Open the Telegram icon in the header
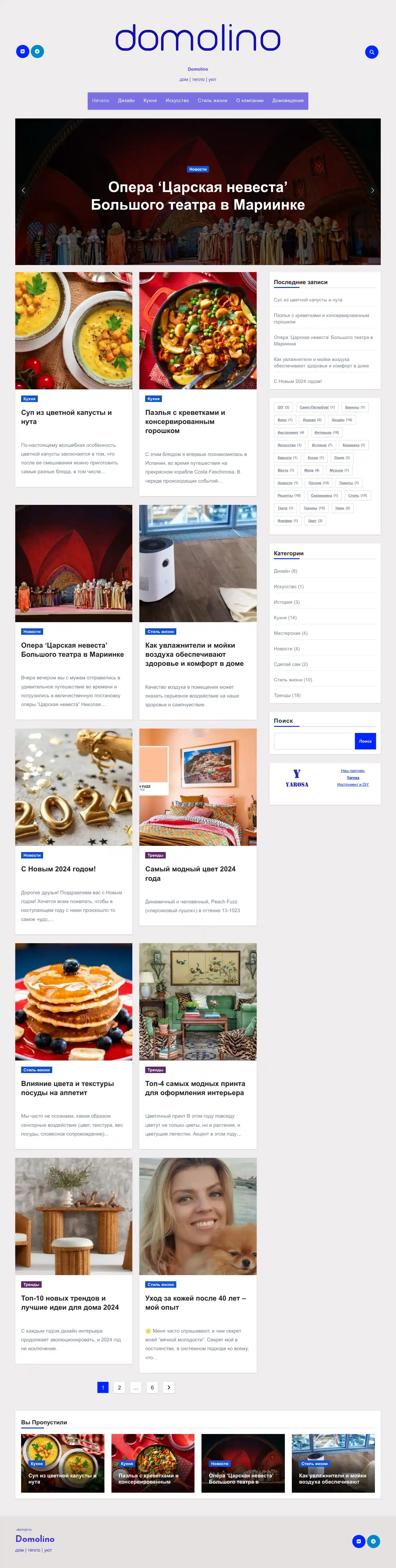 (37, 52)
